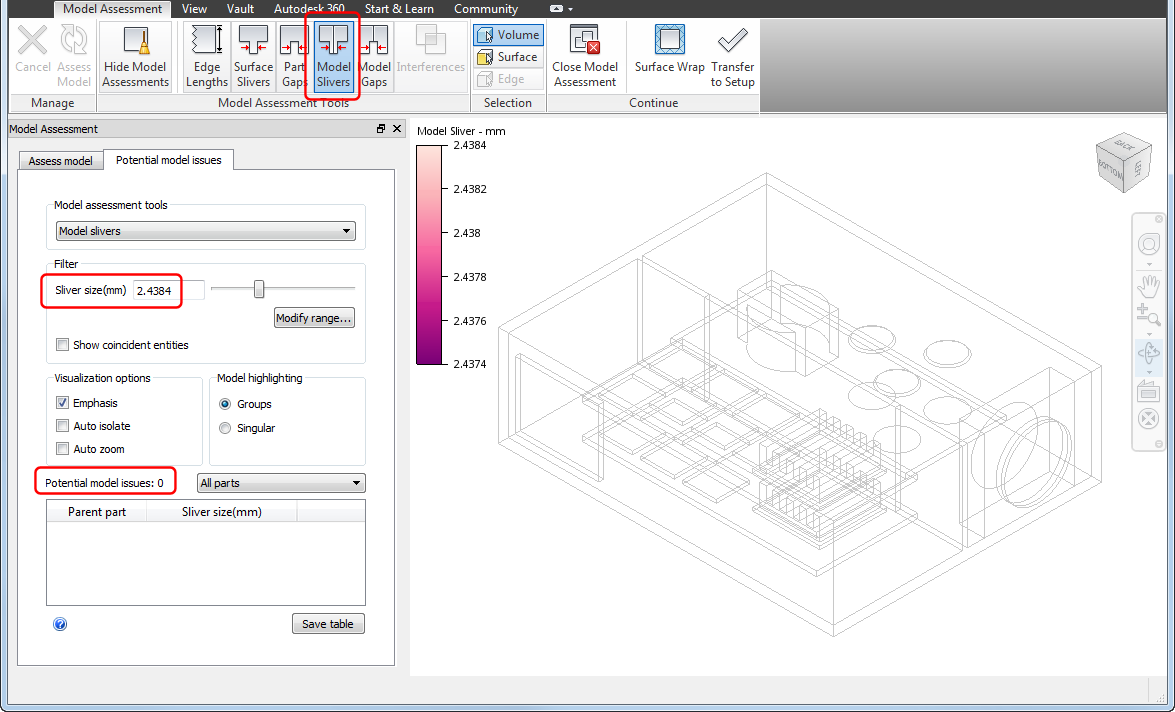Click the Save table button
Image resolution: width=1175 pixels, height=712 pixels.
tap(328, 624)
